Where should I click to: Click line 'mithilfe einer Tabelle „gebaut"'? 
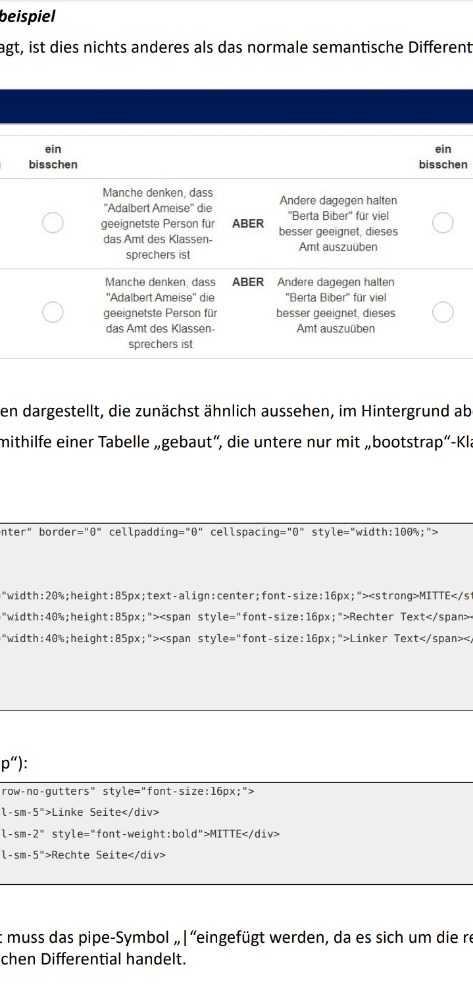coord(236,443)
